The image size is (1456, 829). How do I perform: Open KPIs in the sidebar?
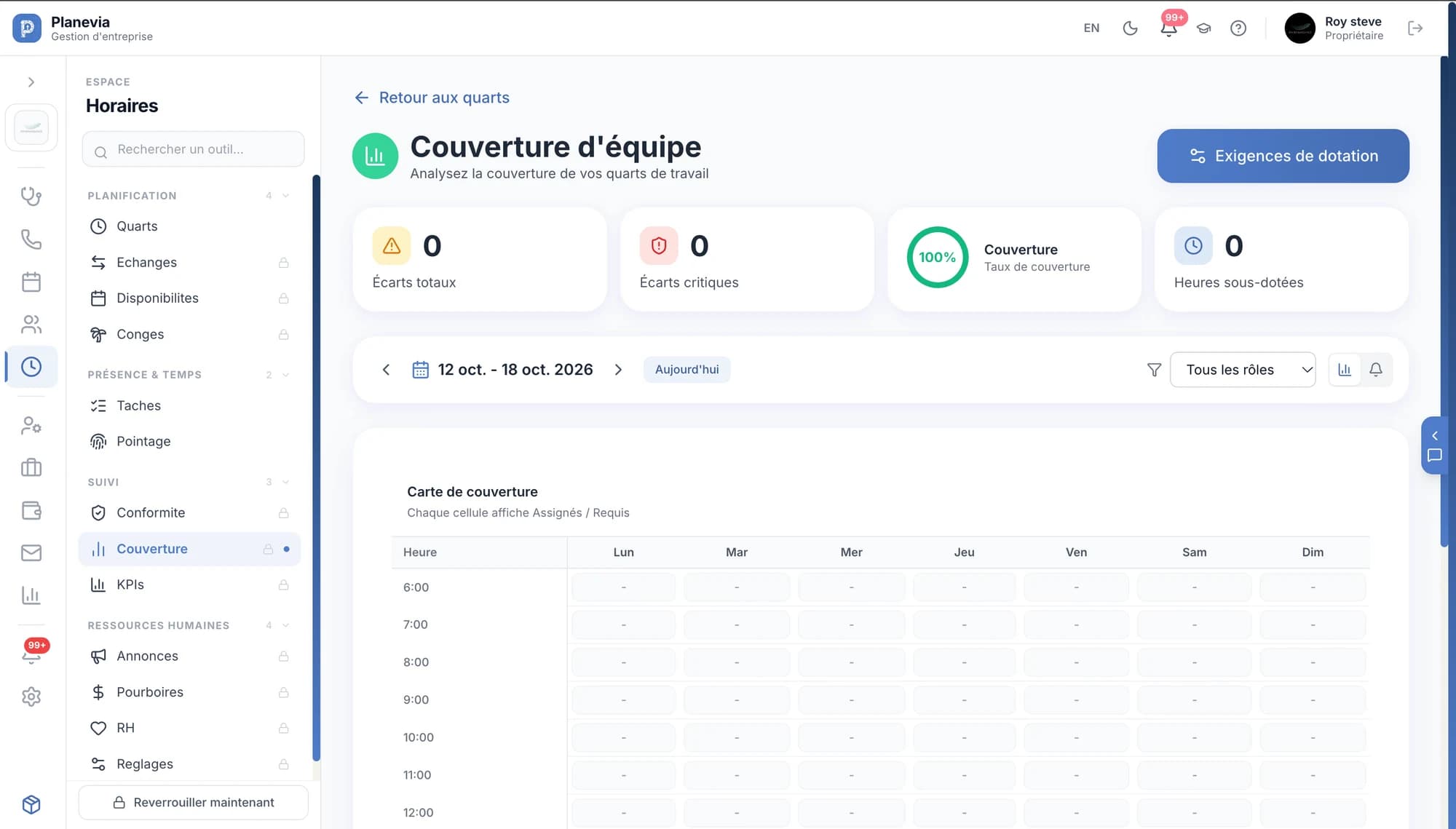click(x=189, y=584)
